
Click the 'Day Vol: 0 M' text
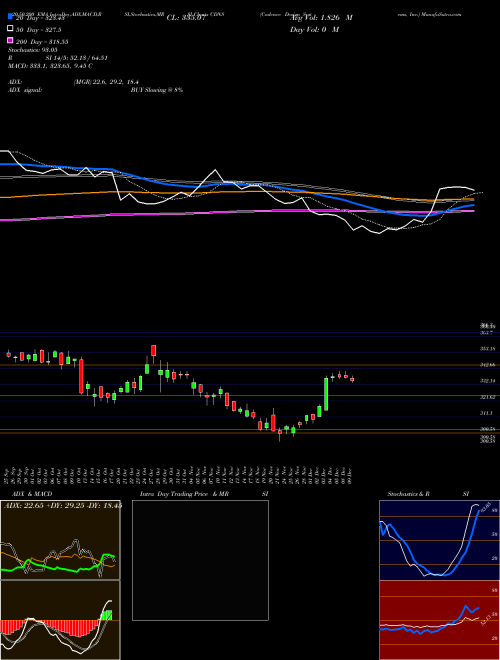click(314, 29)
